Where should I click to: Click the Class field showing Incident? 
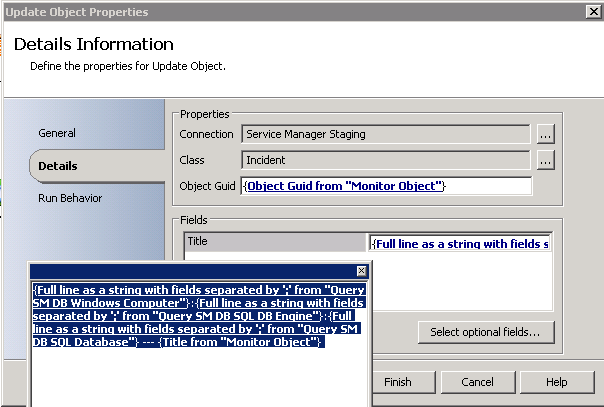point(386,160)
